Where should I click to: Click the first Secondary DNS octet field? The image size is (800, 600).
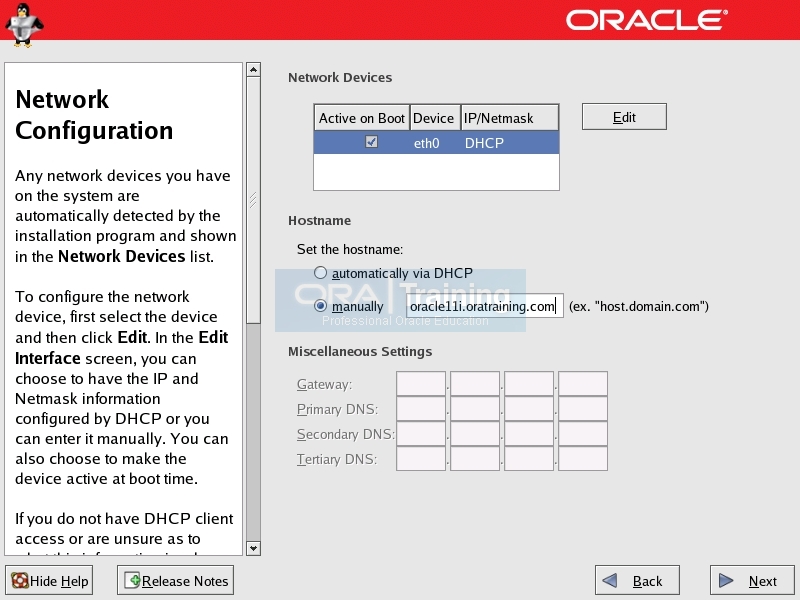[421, 434]
